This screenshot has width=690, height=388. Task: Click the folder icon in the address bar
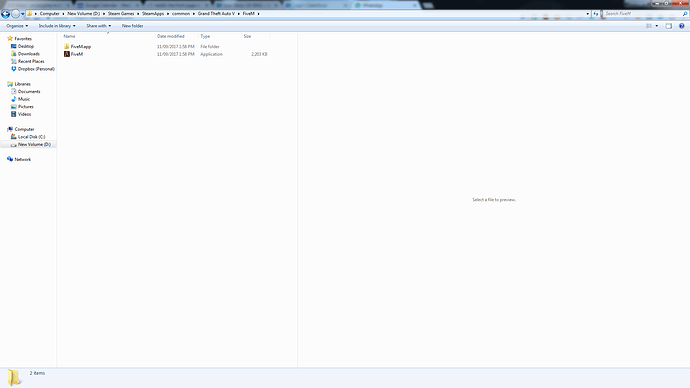pos(29,14)
